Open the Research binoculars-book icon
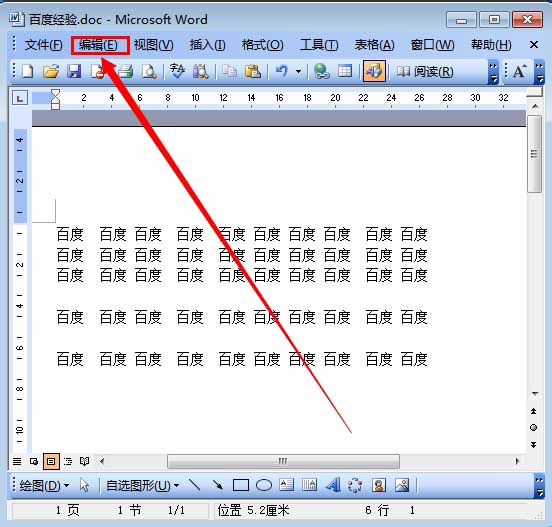Viewport: 552px width, 527px height. 201,71
